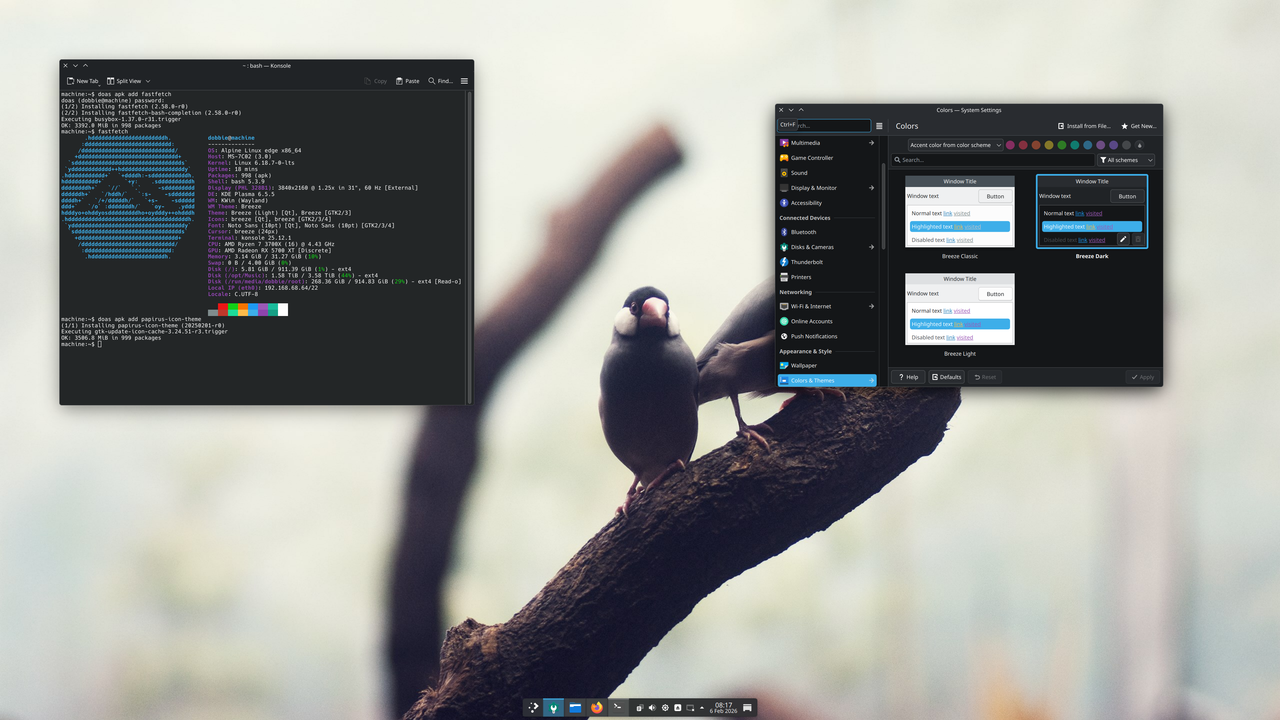Switch to Konsole in the taskbar
This screenshot has height=720, width=1280.
click(x=618, y=707)
